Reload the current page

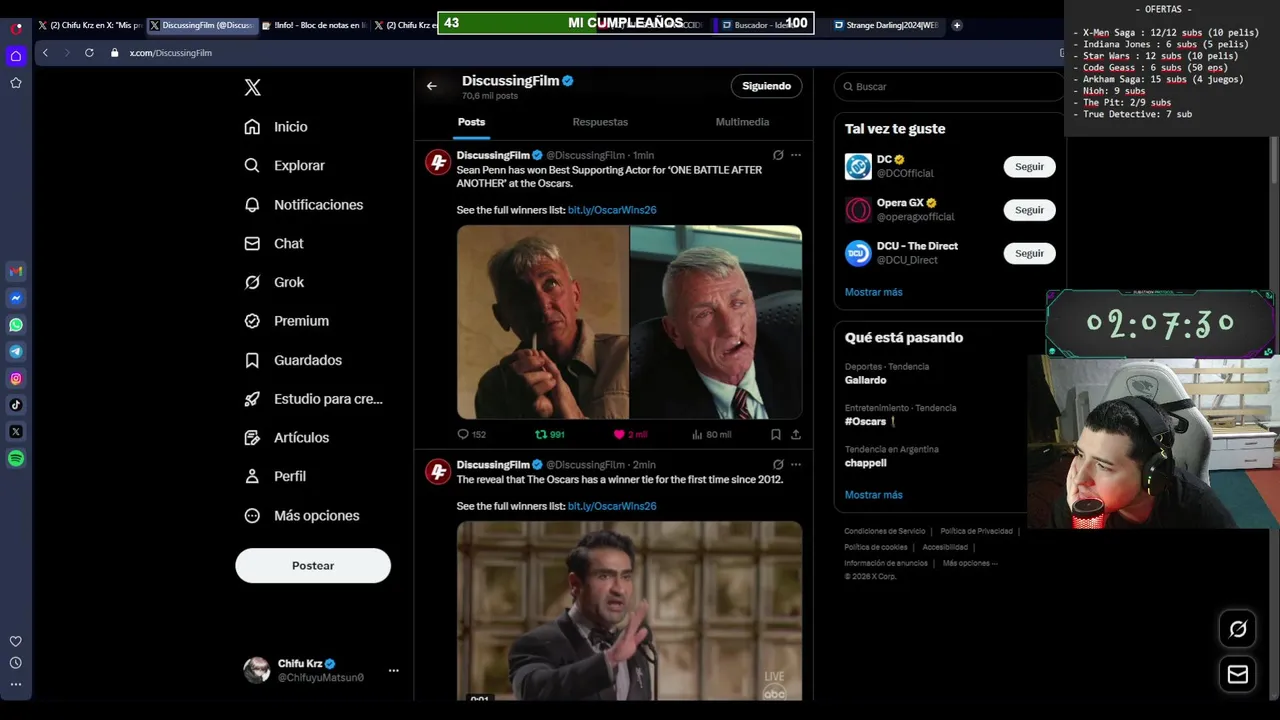89,53
